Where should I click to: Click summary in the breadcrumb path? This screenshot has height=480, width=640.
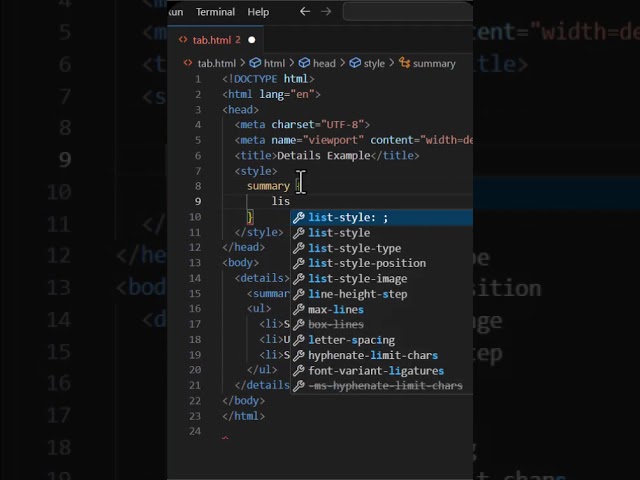click(434, 63)
